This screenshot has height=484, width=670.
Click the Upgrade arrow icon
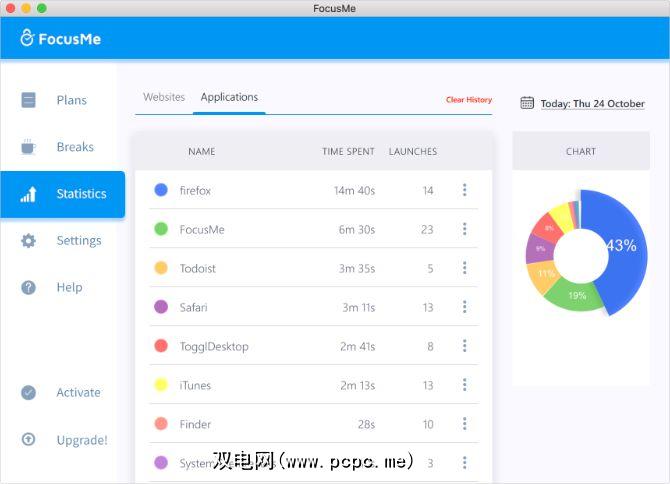point(28,439)
